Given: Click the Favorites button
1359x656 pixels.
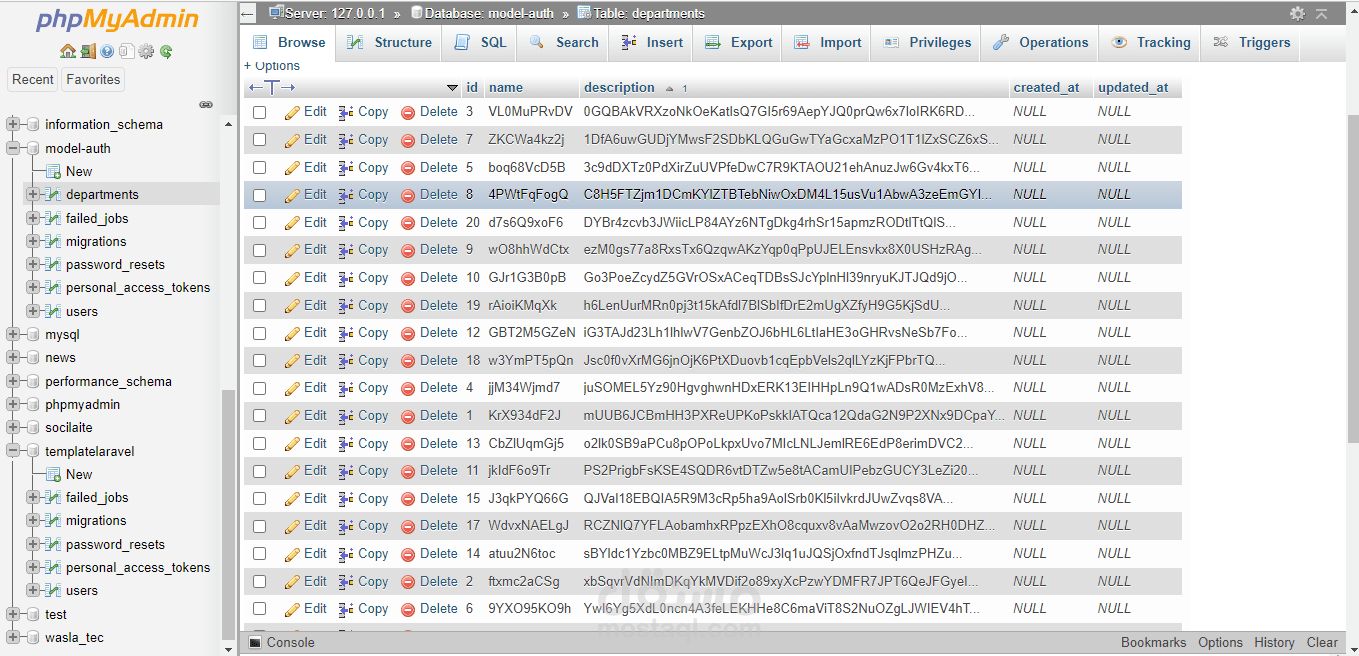Looking at the screenshot, I should [92, 79].
